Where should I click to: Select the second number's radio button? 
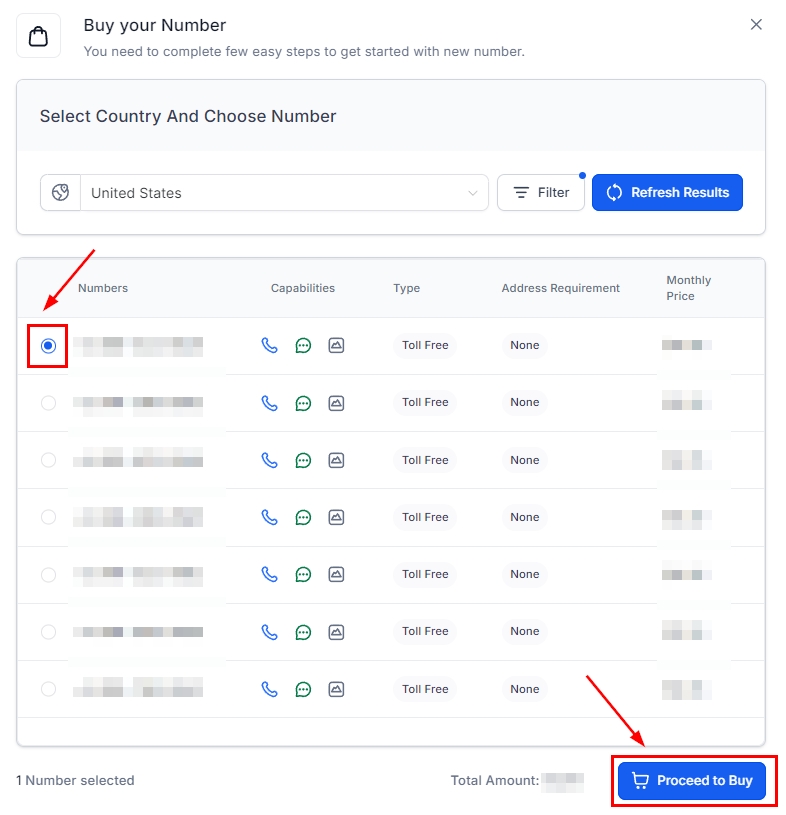(x=48, y=403)
